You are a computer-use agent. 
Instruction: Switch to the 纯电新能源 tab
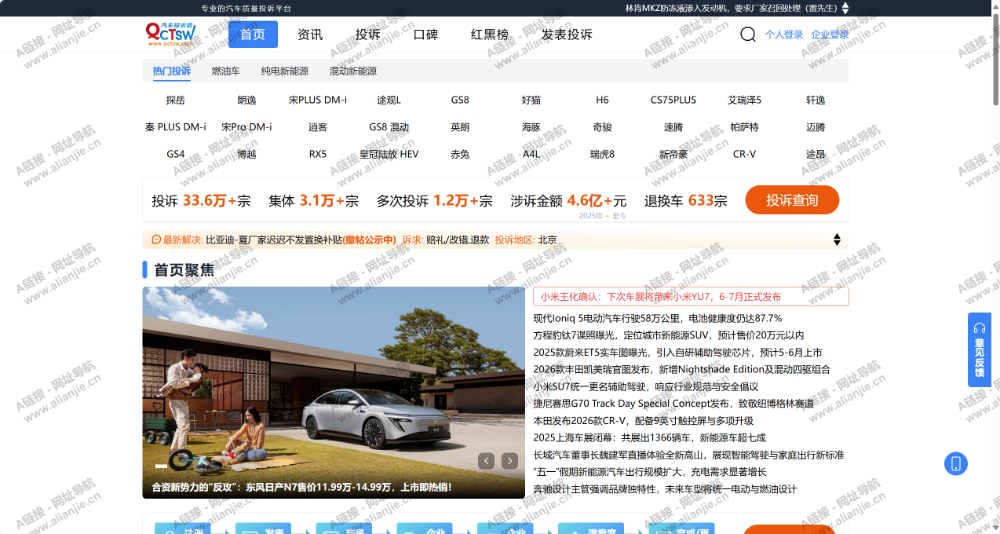point(284,71)
